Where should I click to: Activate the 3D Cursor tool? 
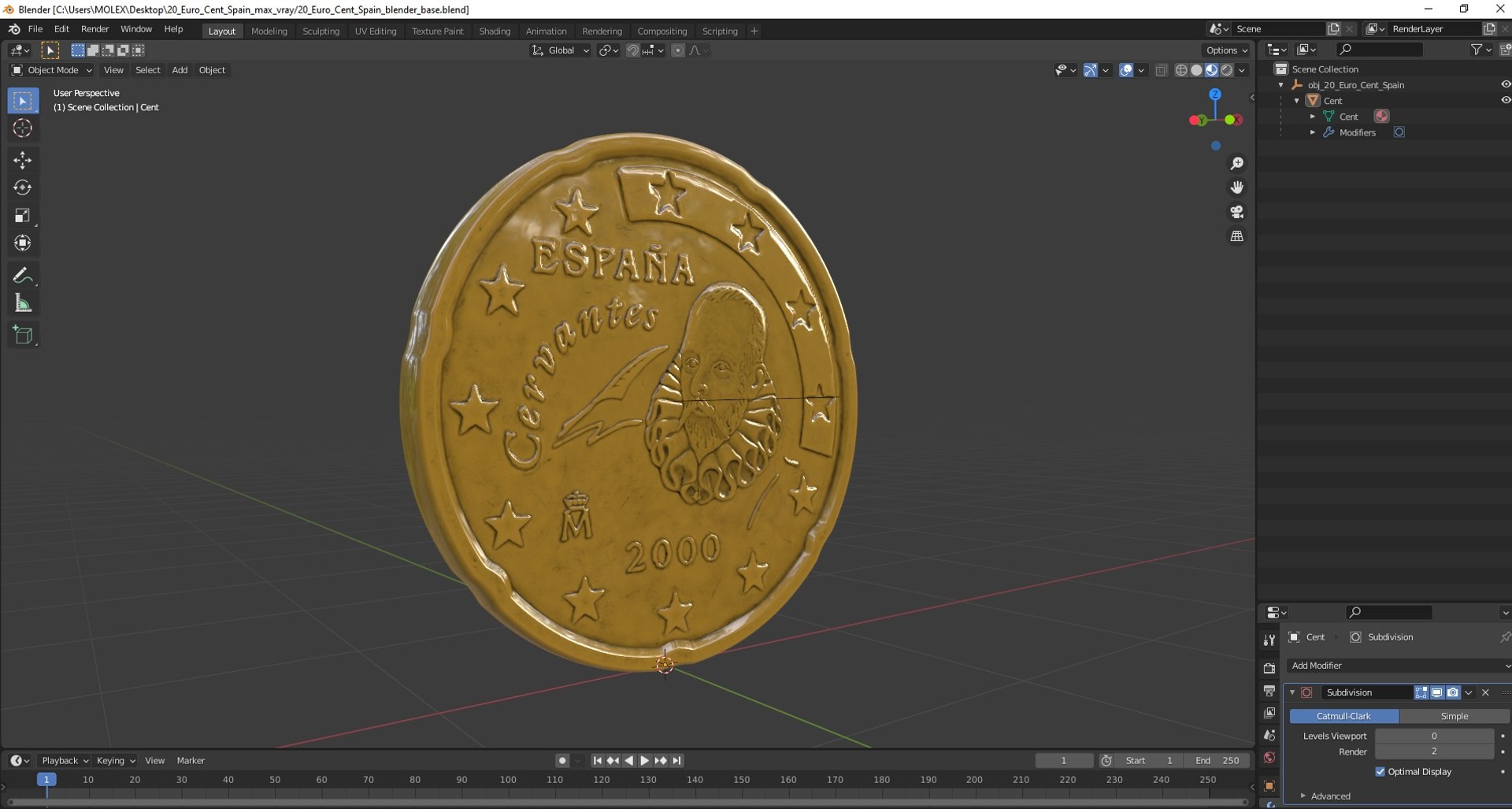[x=22, y=128]
